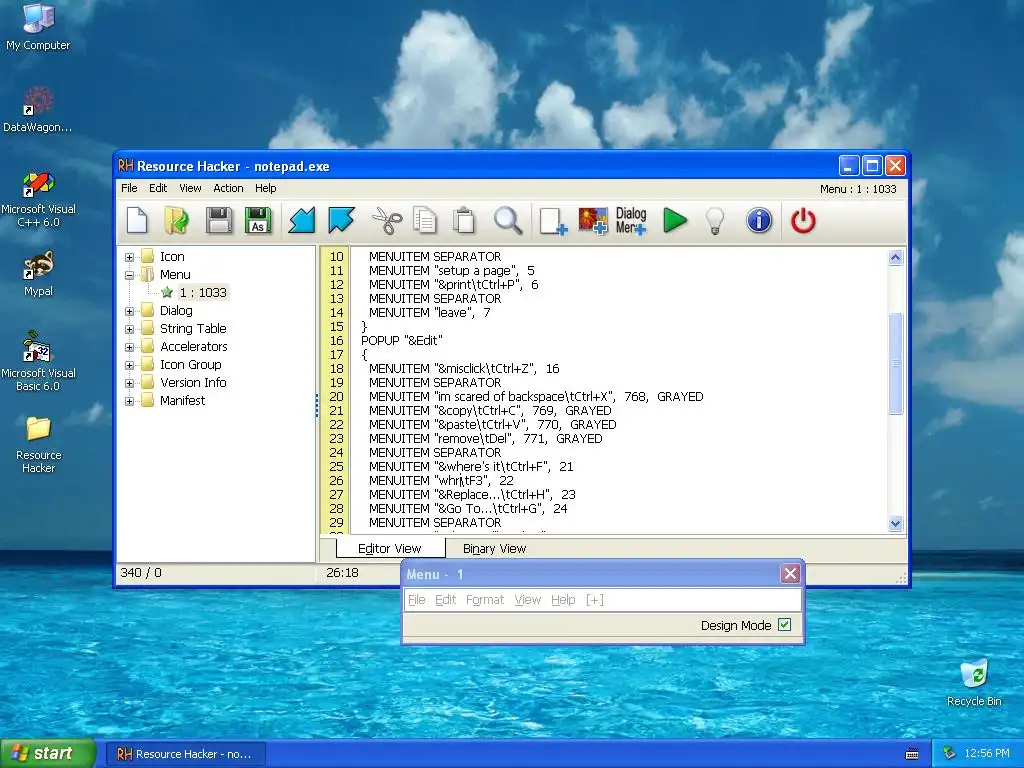Click the green Save As icon
The image size is (1024, 768).
[258, 220]
